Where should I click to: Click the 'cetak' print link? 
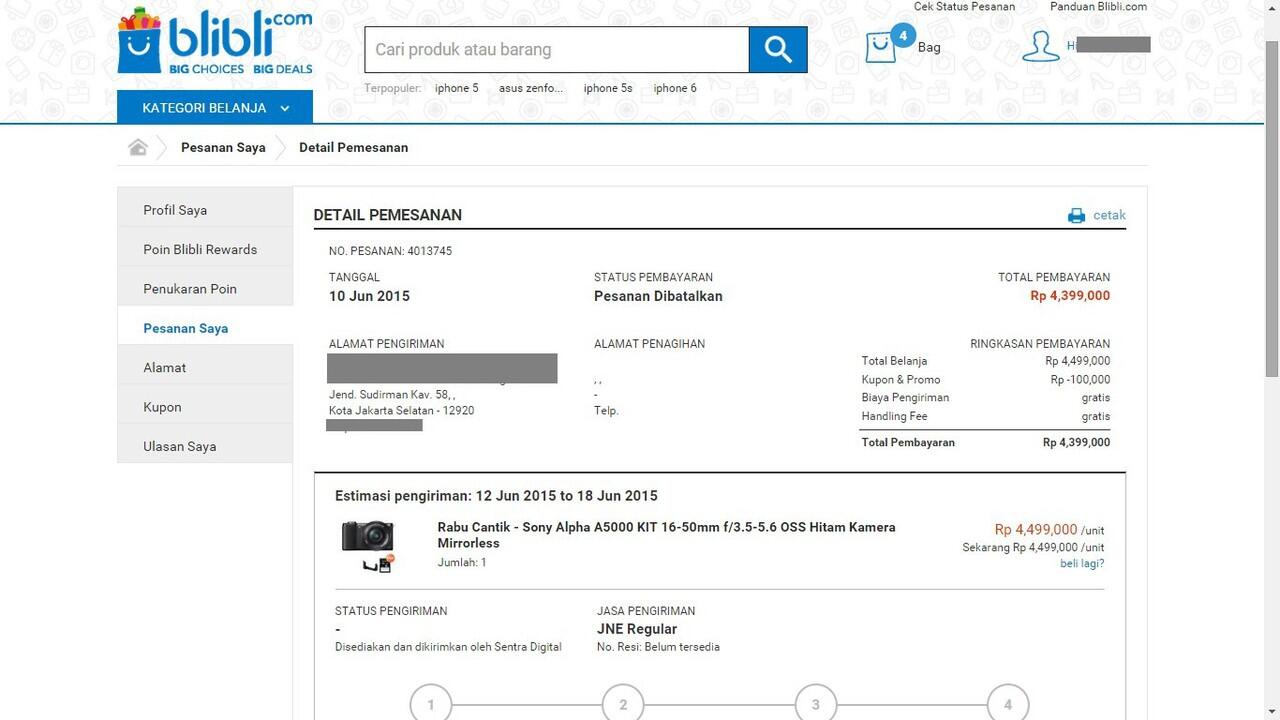coord(1109,215)
